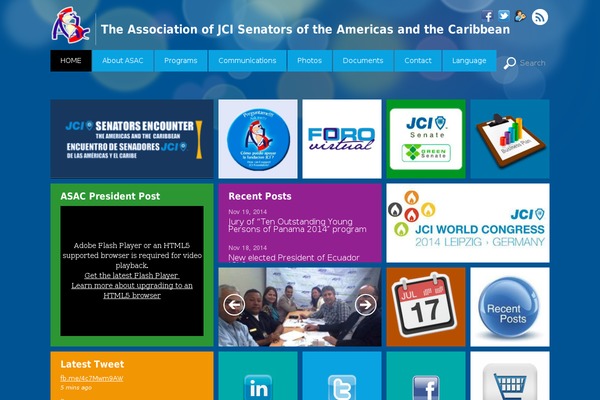Click the meeting photo in slideshow
Viewport: 600px width, 400px height.
point(300,307)
